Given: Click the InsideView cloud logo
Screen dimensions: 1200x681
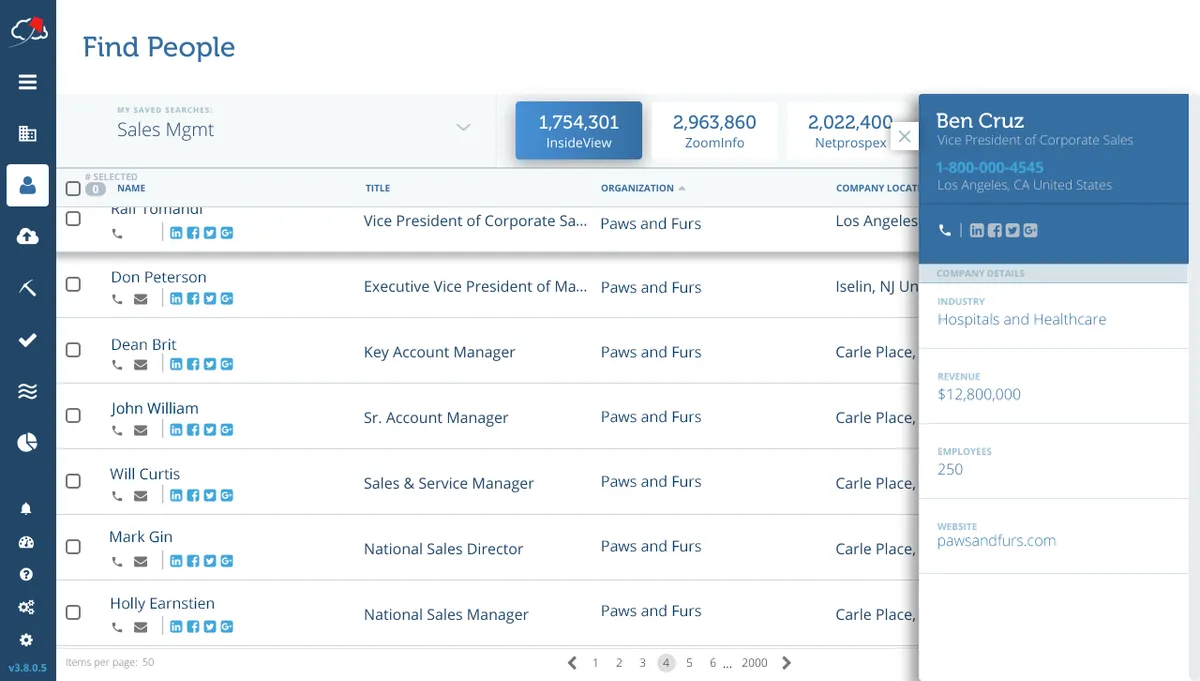Looking at the screenshot, I should (x=28, y=31).
